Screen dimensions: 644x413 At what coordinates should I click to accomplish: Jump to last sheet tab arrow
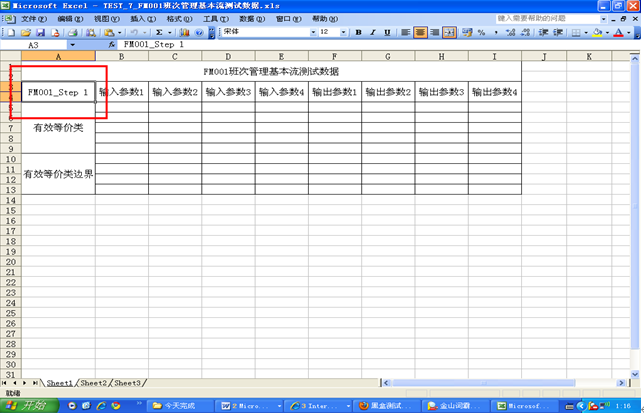pyautogui.click(x=35, y=383)
